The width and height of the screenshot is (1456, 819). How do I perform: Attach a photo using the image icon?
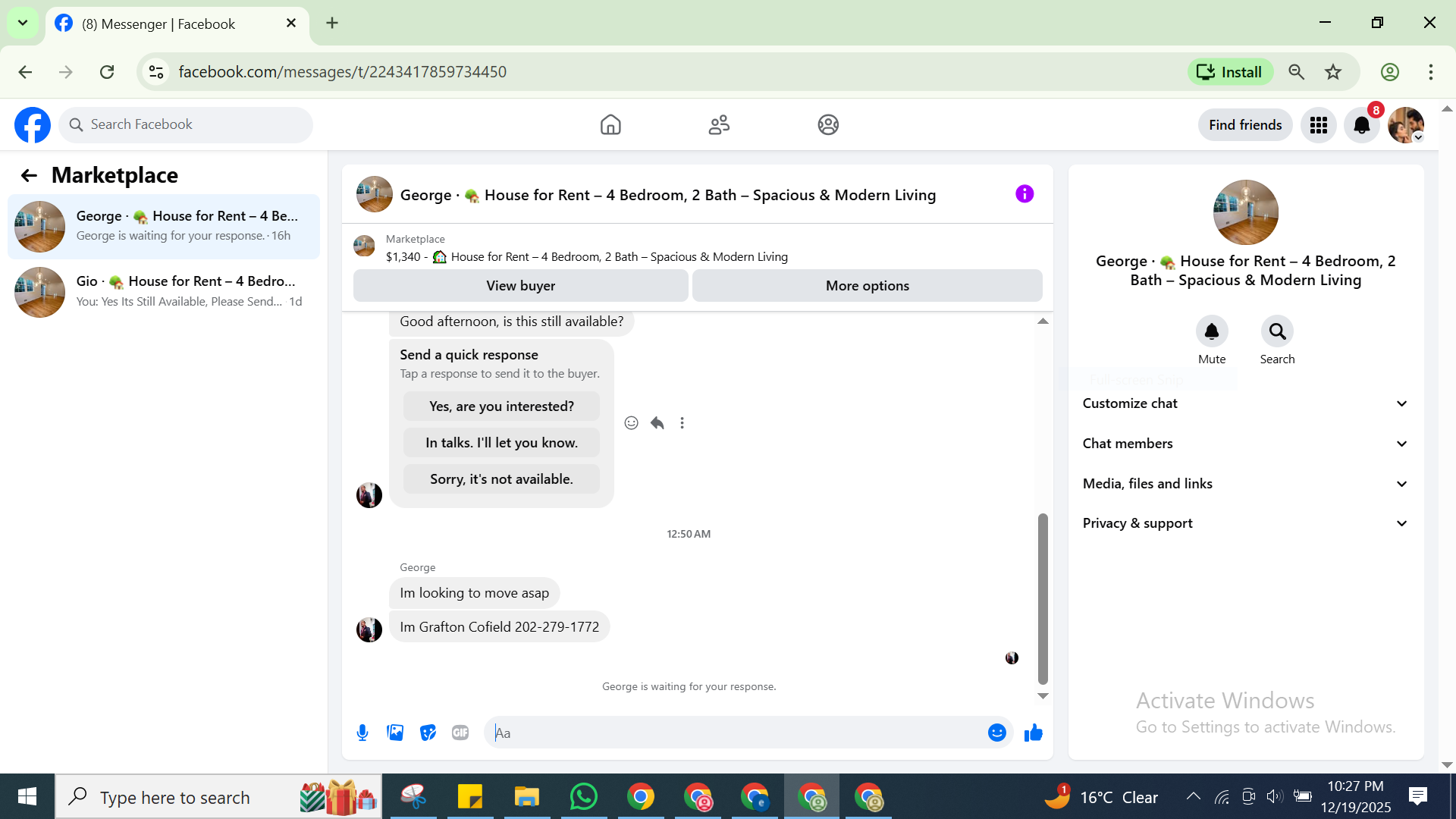point(395,733)
